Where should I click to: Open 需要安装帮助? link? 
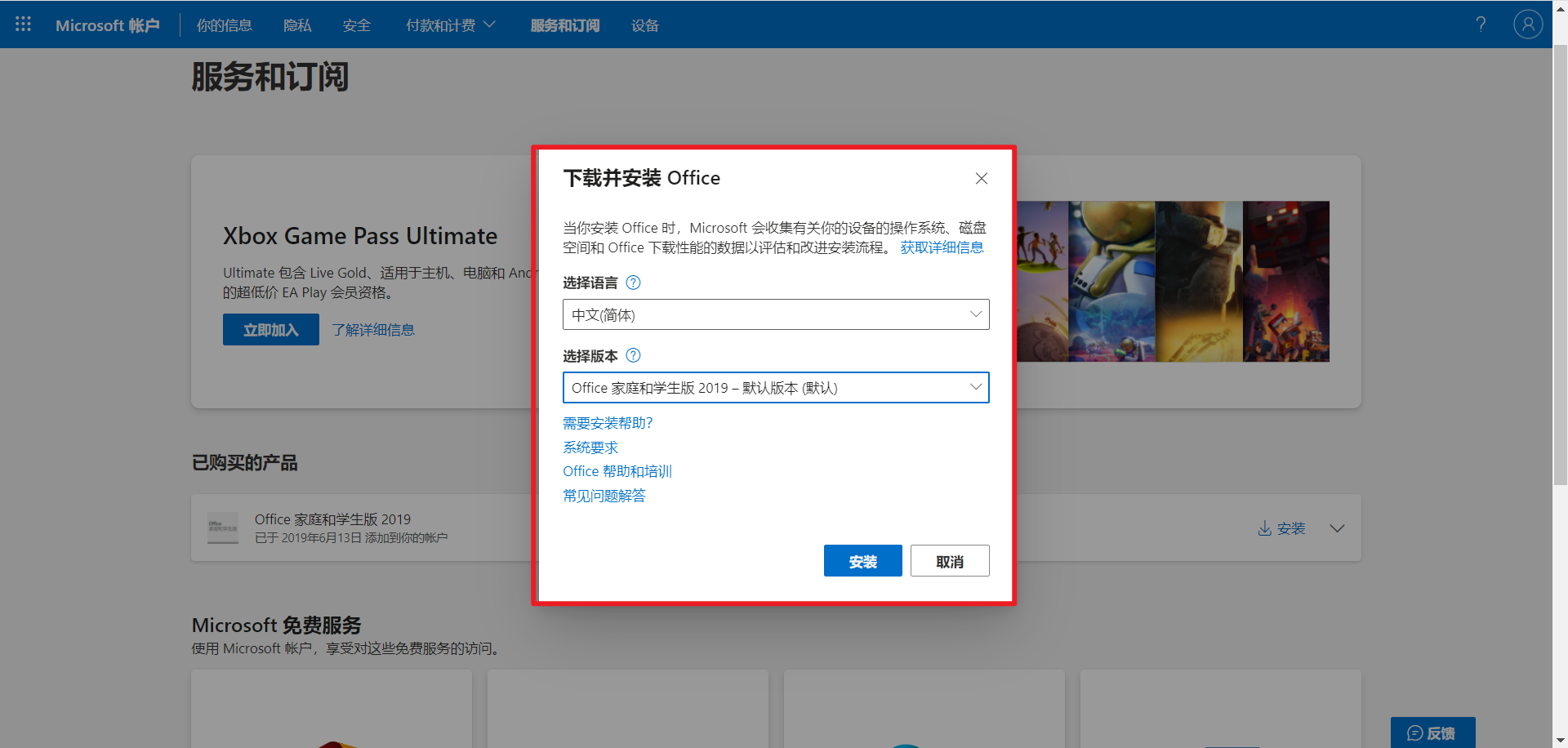[x=608, y=423]
